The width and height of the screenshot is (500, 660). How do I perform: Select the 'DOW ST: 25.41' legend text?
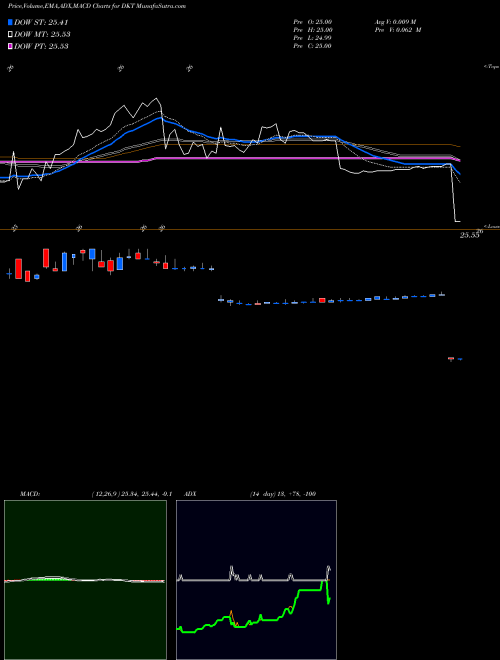point(41,22)
